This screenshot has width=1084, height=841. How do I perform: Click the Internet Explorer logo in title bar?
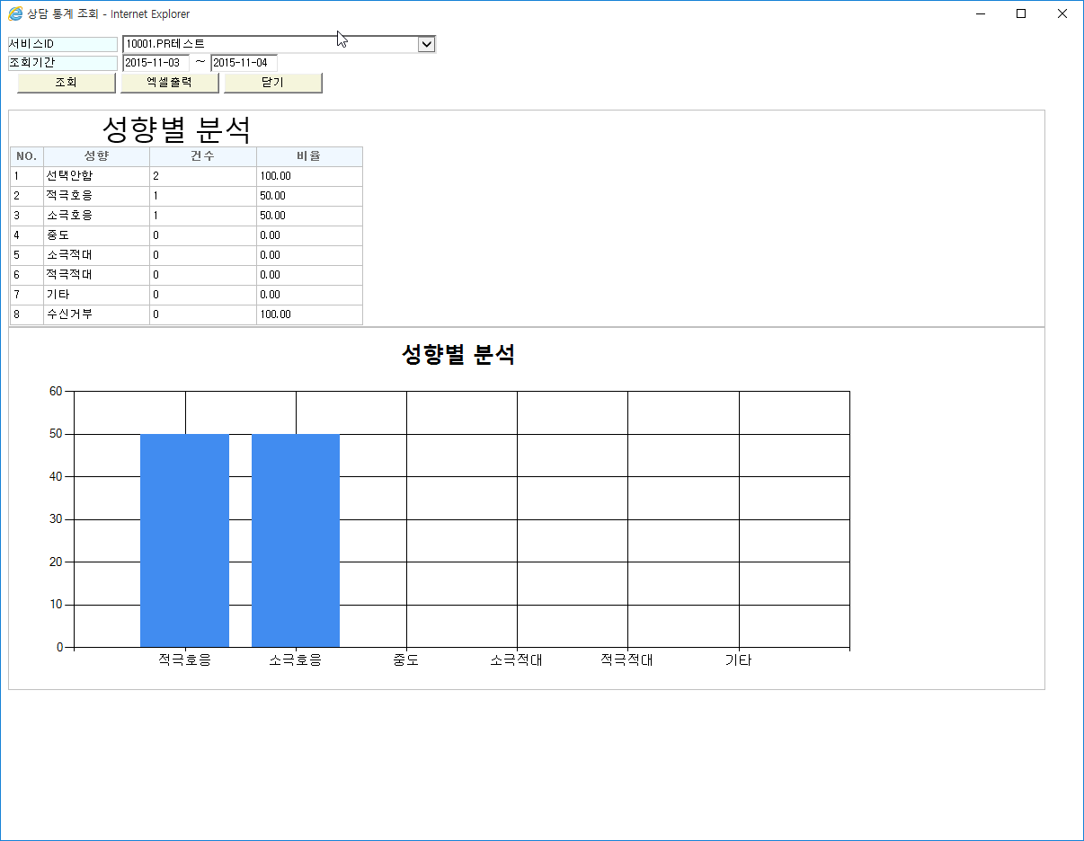click(x=15, y=14)
